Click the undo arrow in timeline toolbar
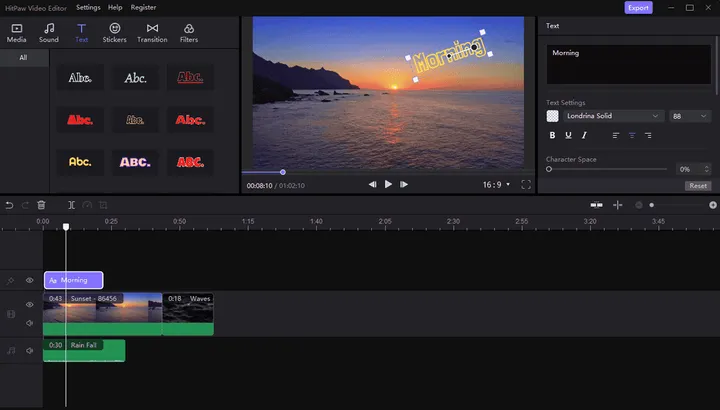Image resolution: width=720 pixels, height=410 pixels. [x=9, y=205]
